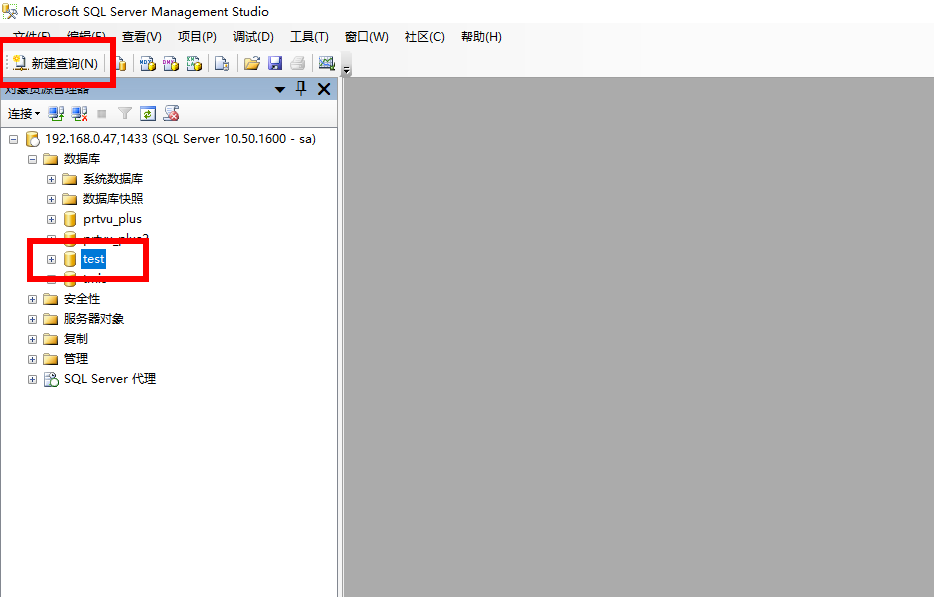The height and width of the screenshot is (597, 934).
Task: Open the 项目(P) menu
Action: point(197,37)
